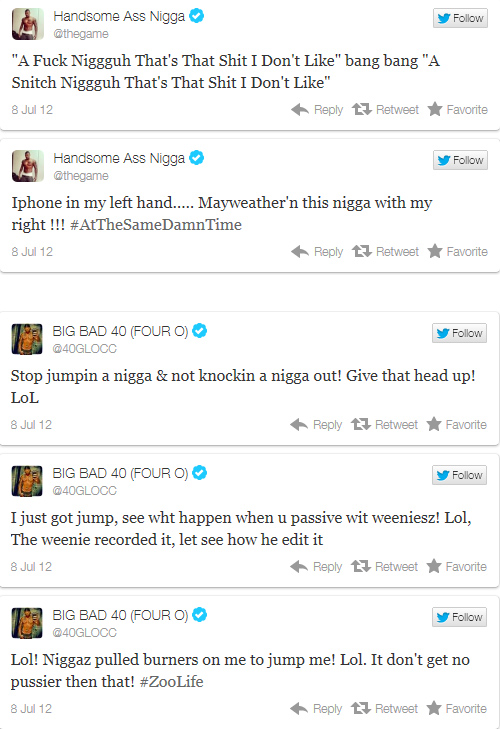This screenshot has height=729, width=500.
Task: Follow @40GLOCC on Stop jumpin tweet
Action: 459,333
